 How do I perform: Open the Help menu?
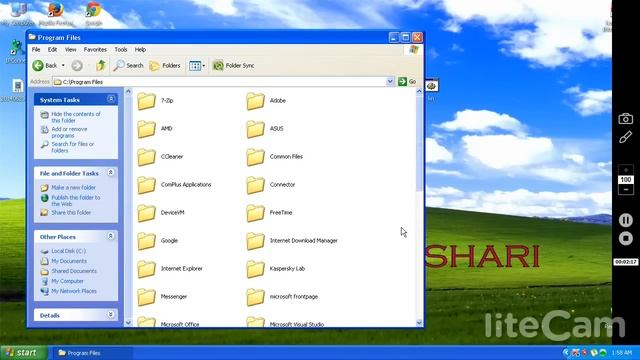click(x=140, y=49)
